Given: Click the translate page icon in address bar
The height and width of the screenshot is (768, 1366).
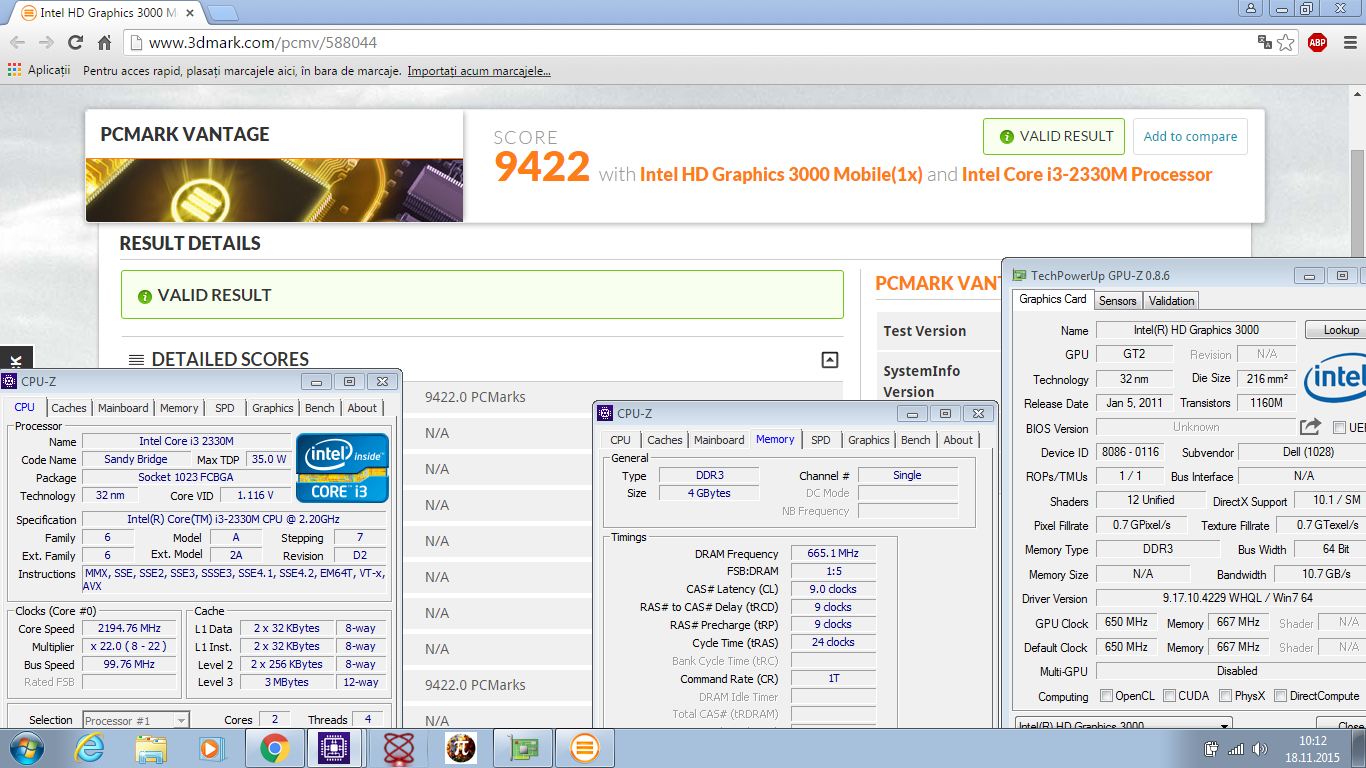Looking at the screenshot, I should point(1265,42).
